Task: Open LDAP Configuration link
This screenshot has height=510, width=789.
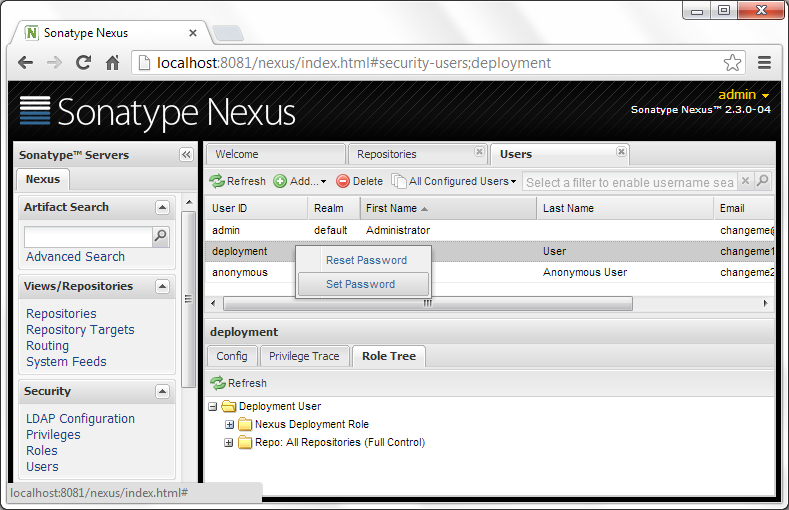Action: (81, 418)
